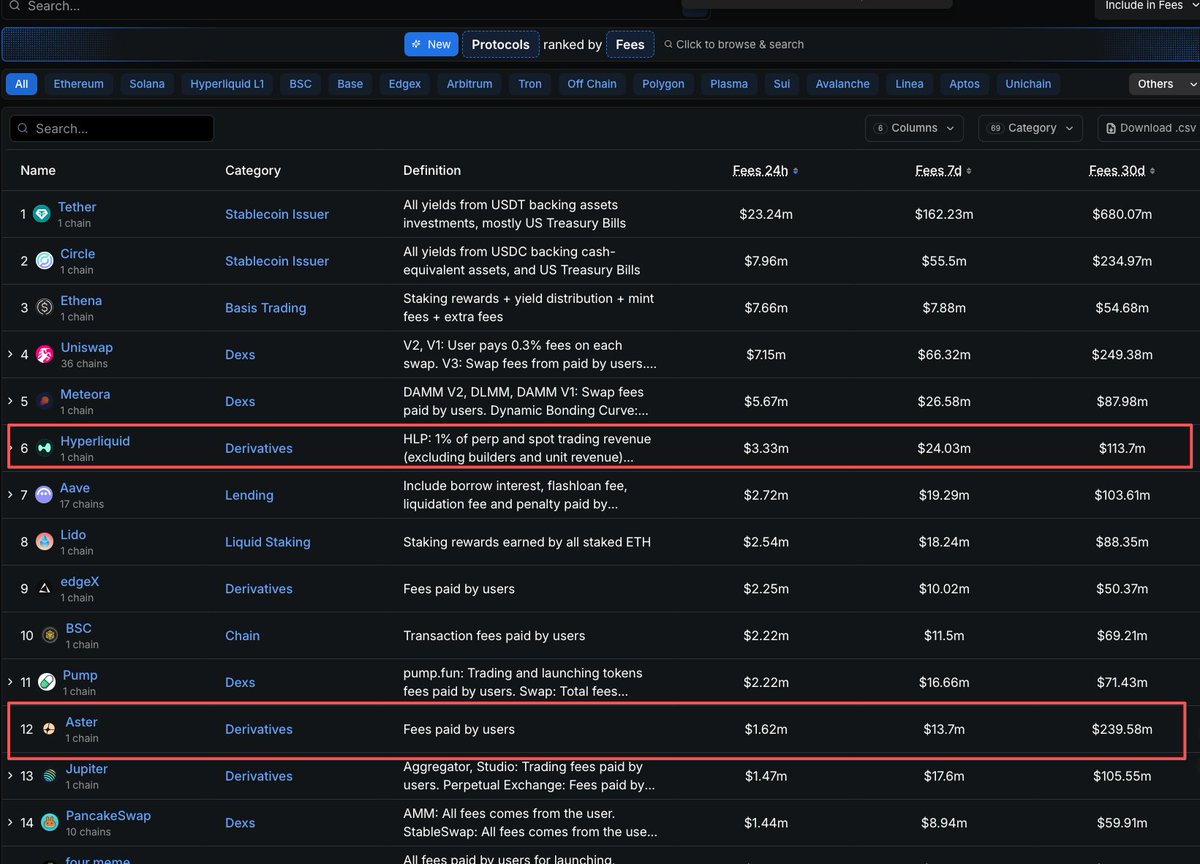Open the Lending category link
Image resolution: width=1200 pixels, height=864 pixels.
pos(249,495)
